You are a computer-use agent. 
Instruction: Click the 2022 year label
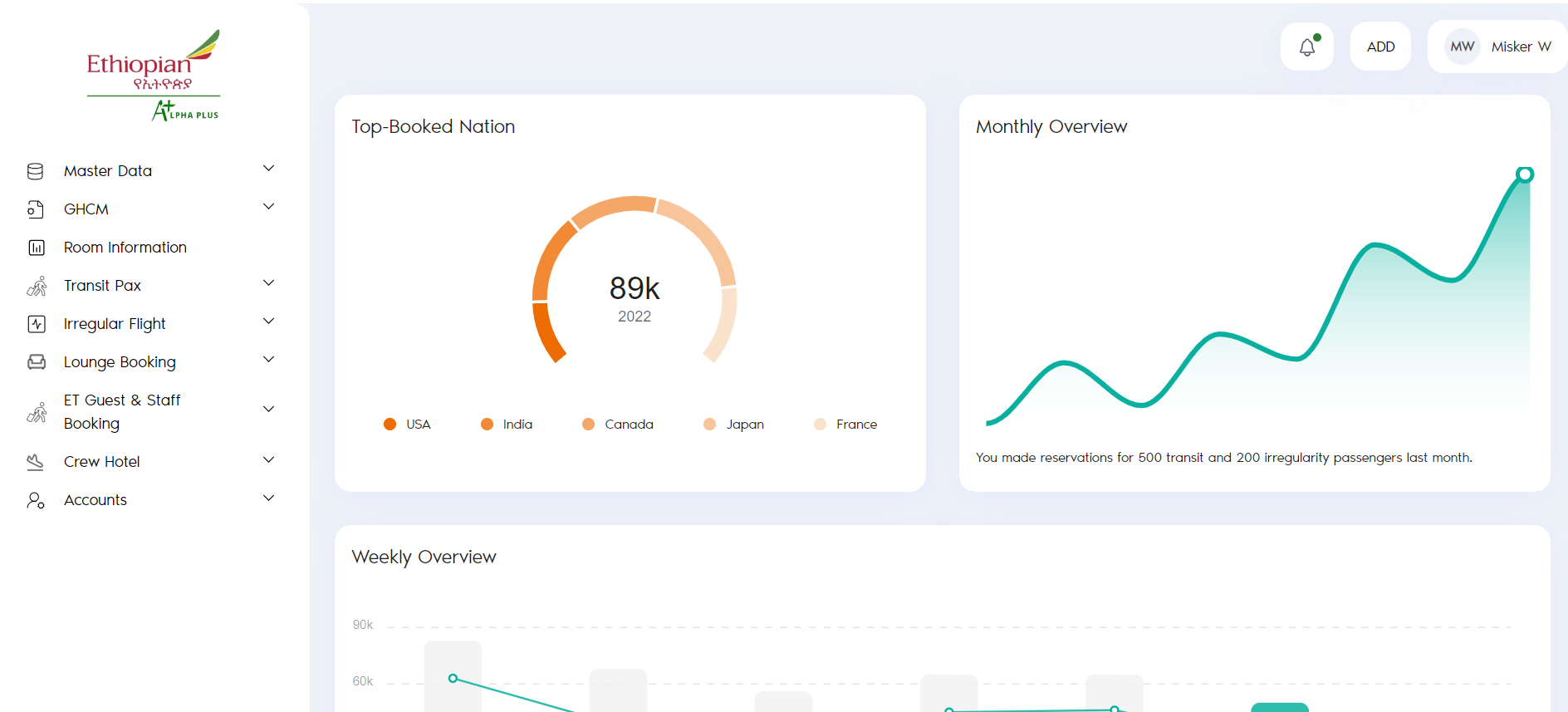click(635, 317)
